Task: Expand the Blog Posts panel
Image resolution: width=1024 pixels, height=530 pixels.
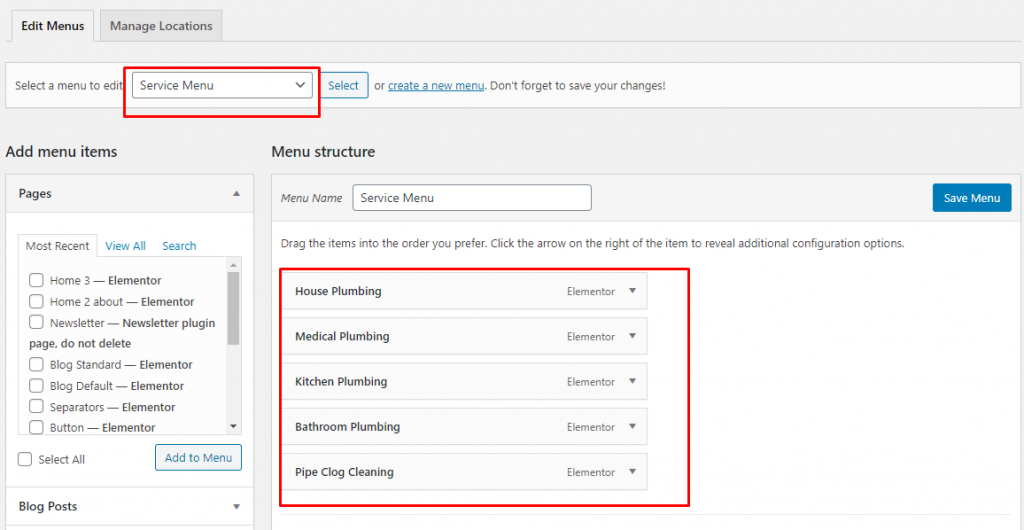Action: 236,507
